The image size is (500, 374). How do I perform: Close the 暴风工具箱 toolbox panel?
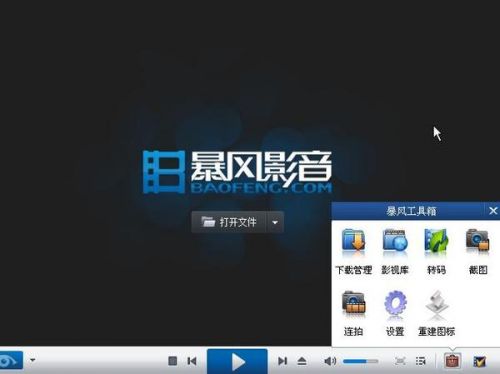point(493,211)
